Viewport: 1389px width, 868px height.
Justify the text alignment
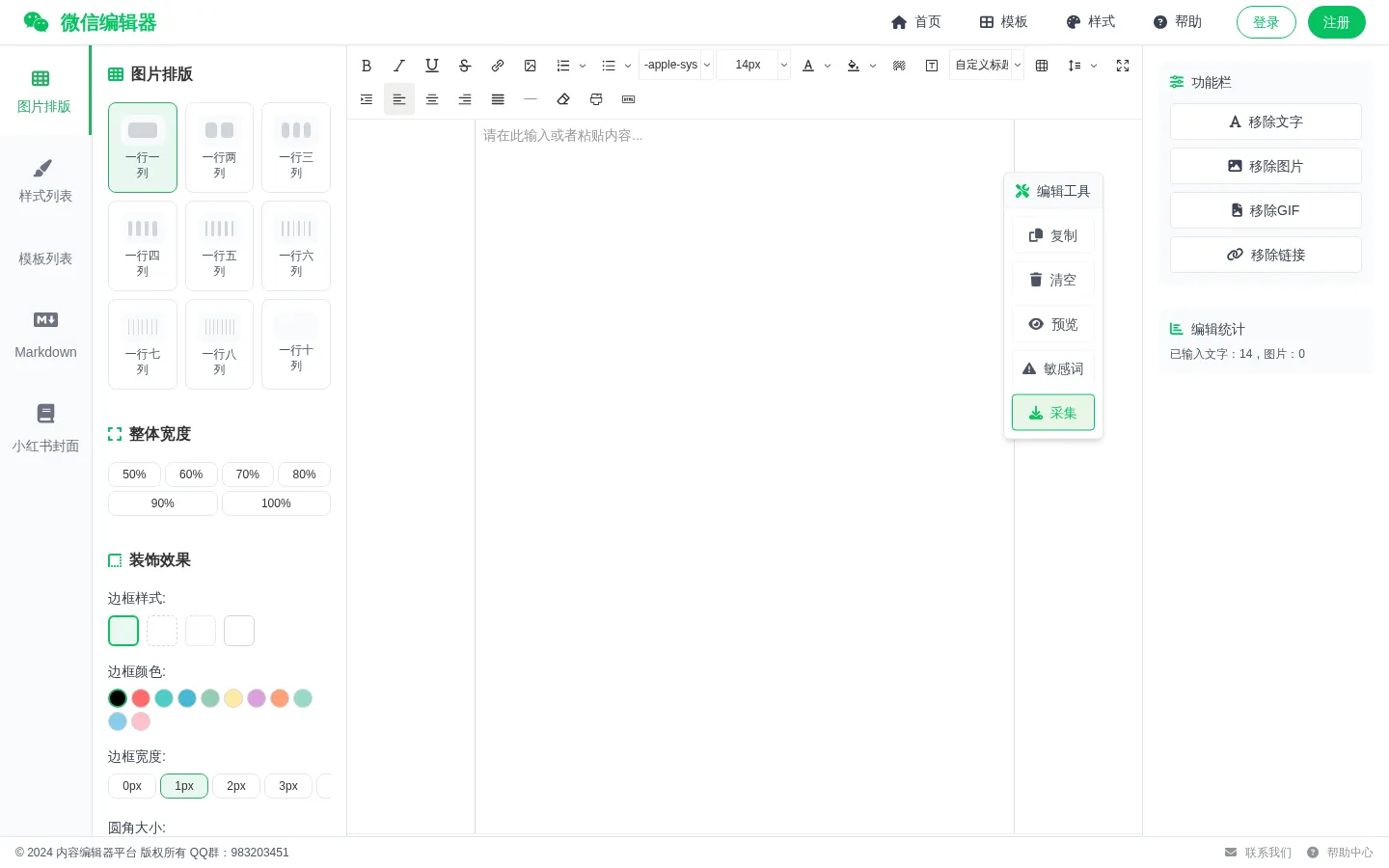498,99
